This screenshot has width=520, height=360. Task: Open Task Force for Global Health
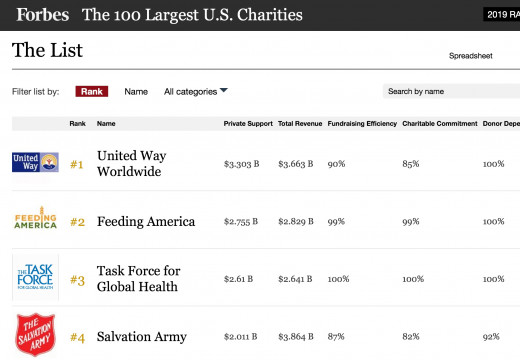138,279
